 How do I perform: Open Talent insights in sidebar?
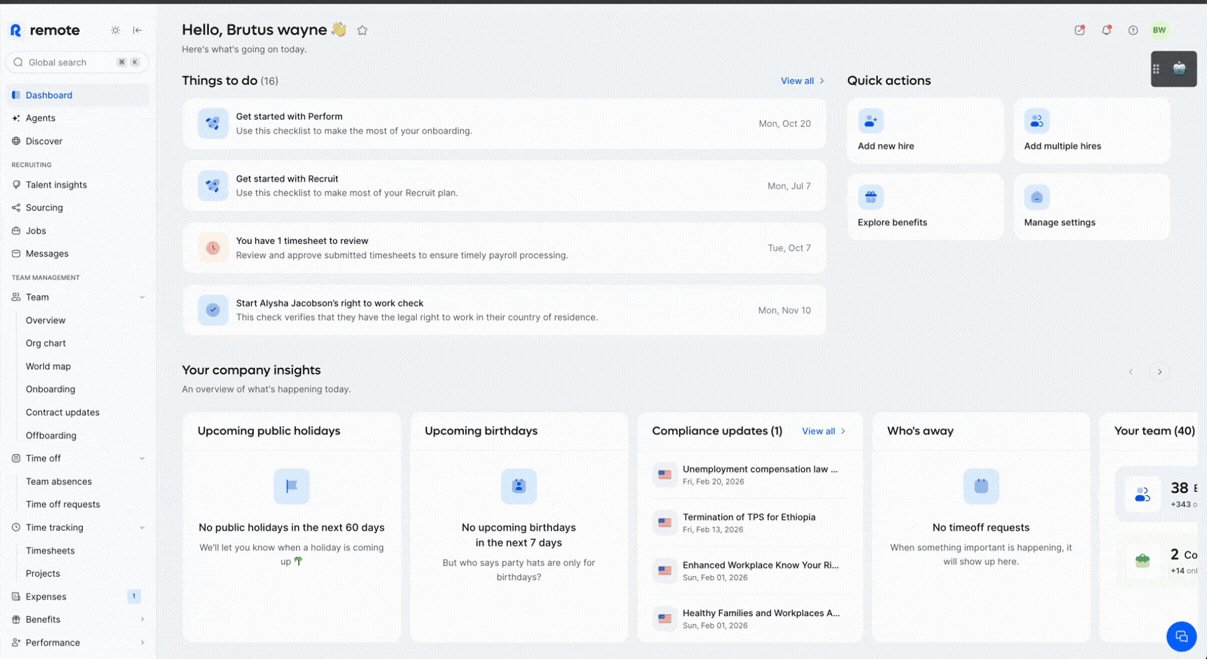pos(77,185)
